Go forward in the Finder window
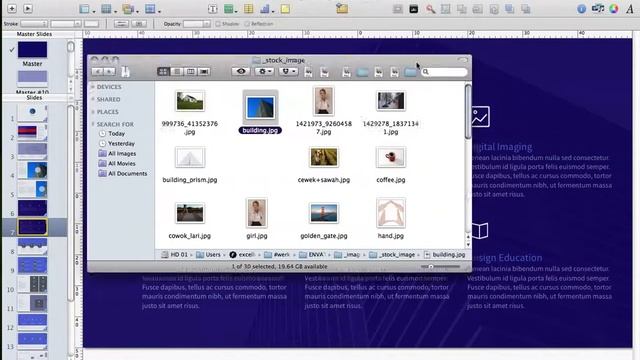This screenshot has height=360, width=640. point(109,71)
